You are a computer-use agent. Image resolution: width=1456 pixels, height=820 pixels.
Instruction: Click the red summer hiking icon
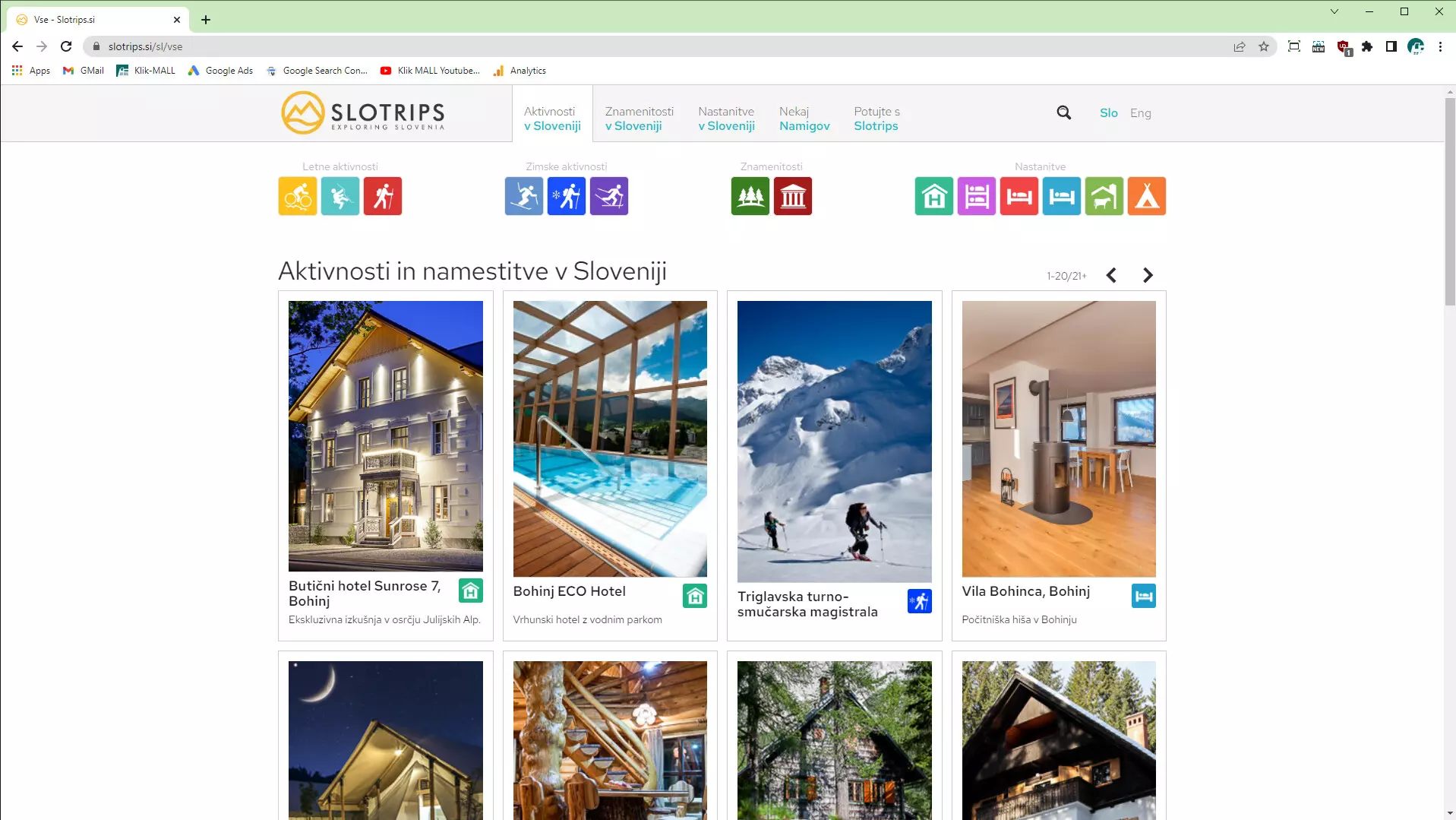click(x=382, y=197)
